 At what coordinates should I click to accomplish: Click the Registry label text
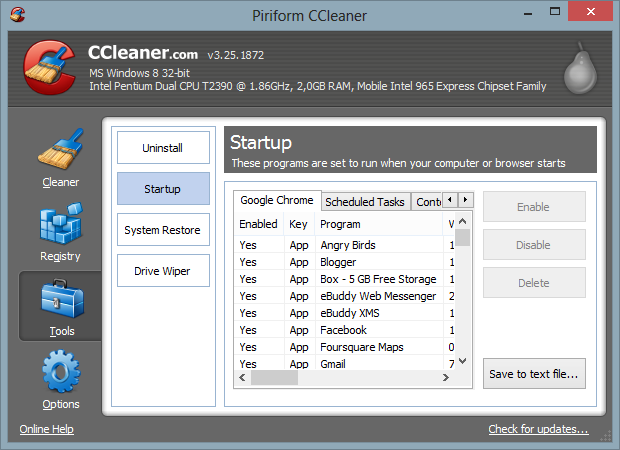coord(60,256)
